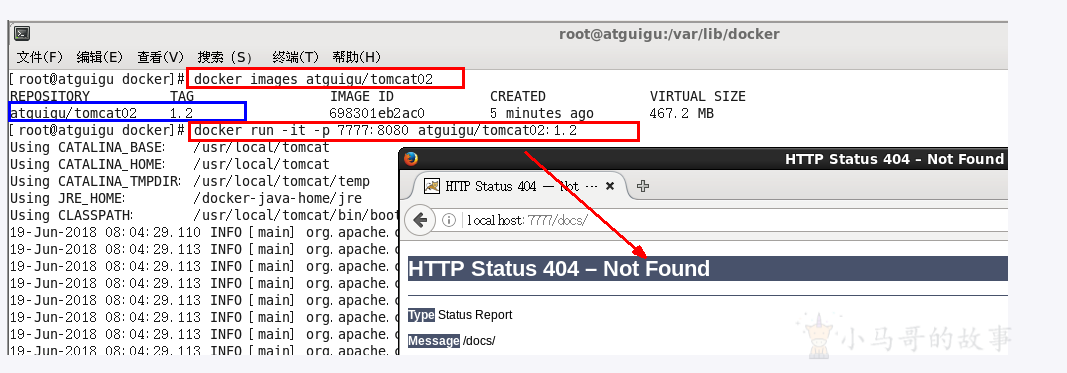Close the HTTP Status 404 tab
The width and height of the screenshot is (1067, 373).
click(610, 186)
